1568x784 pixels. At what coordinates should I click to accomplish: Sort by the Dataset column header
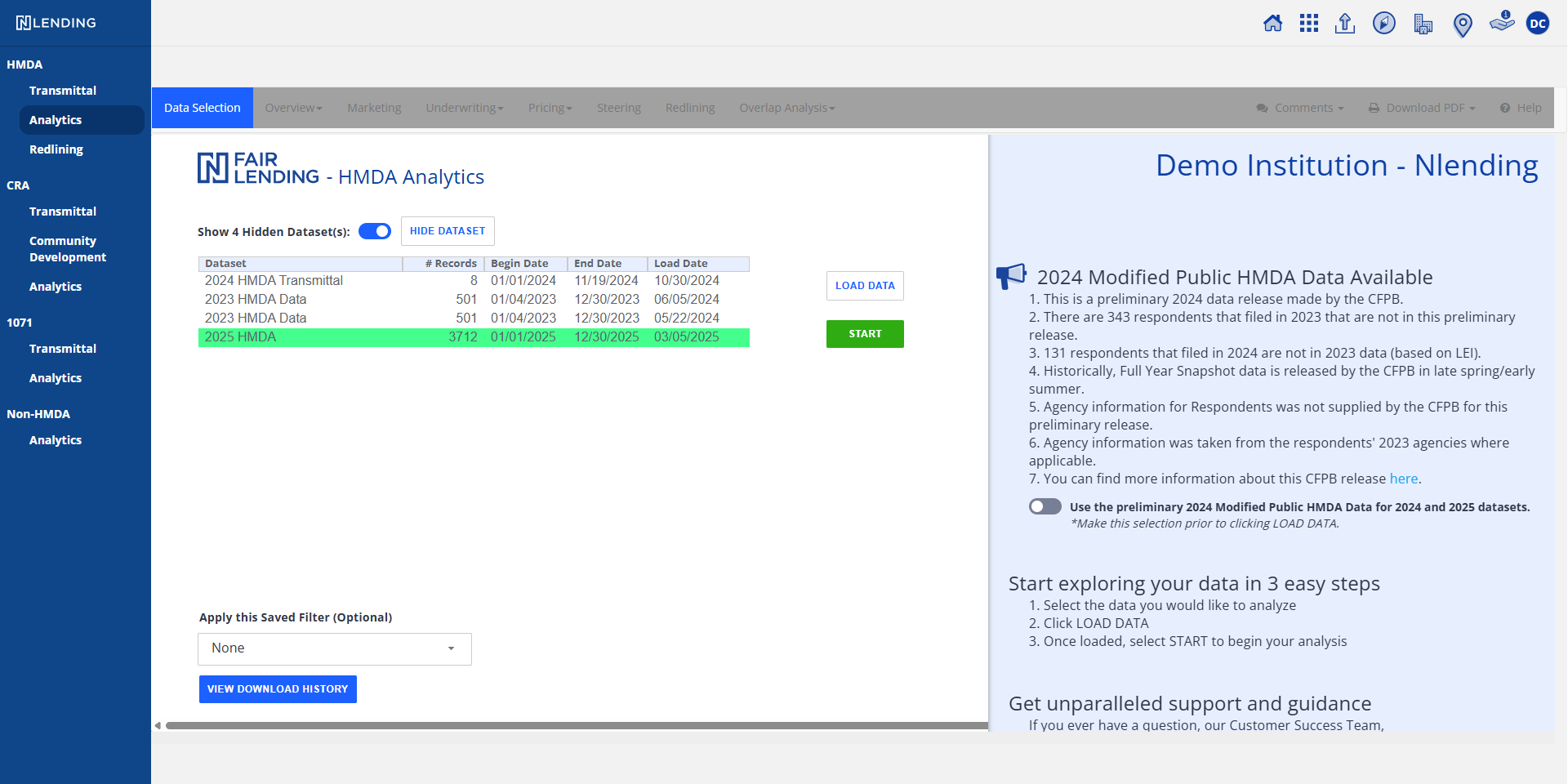(x=301, y=264)
